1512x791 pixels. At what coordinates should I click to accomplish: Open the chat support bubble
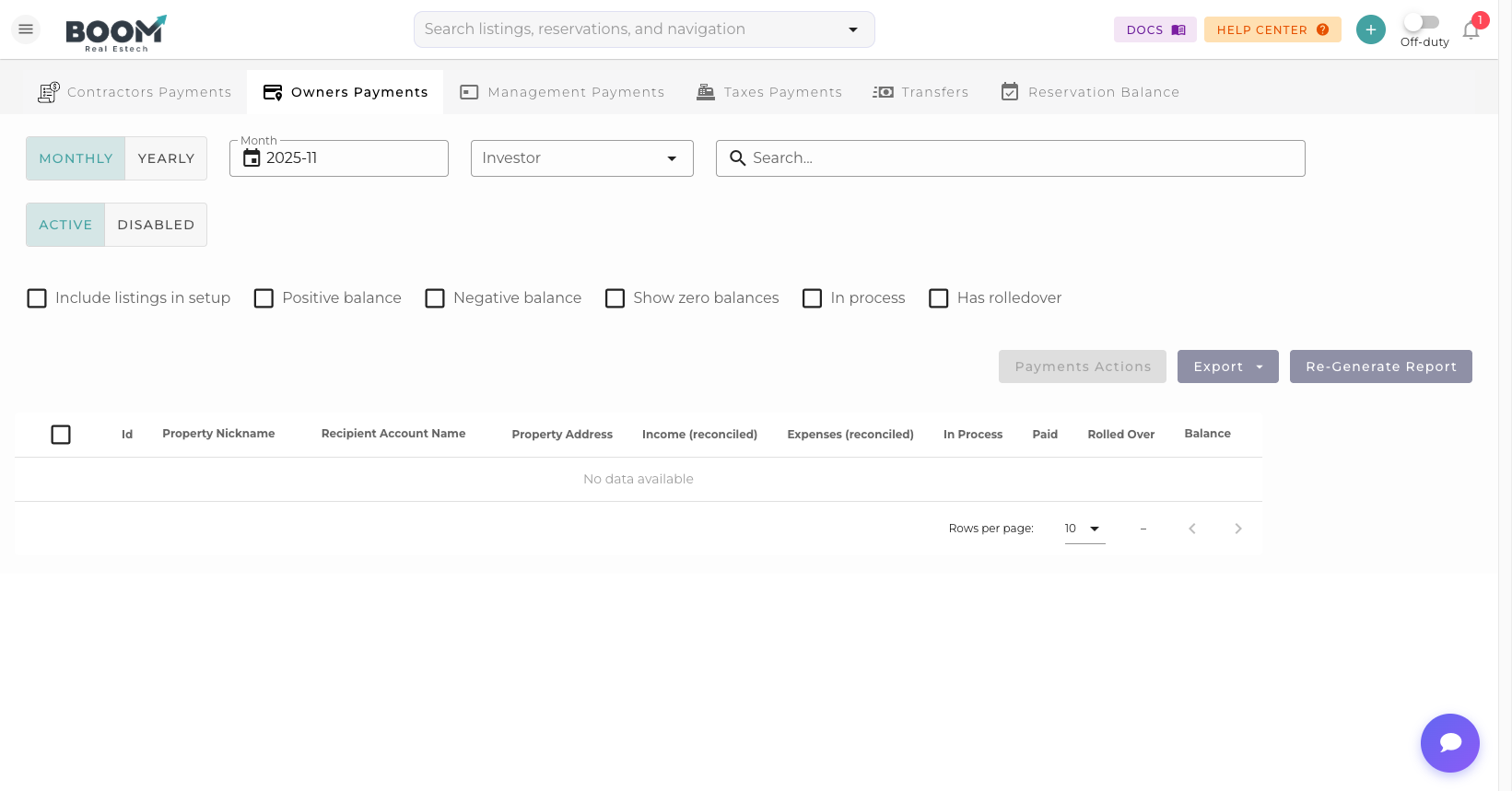[1450, 743]
